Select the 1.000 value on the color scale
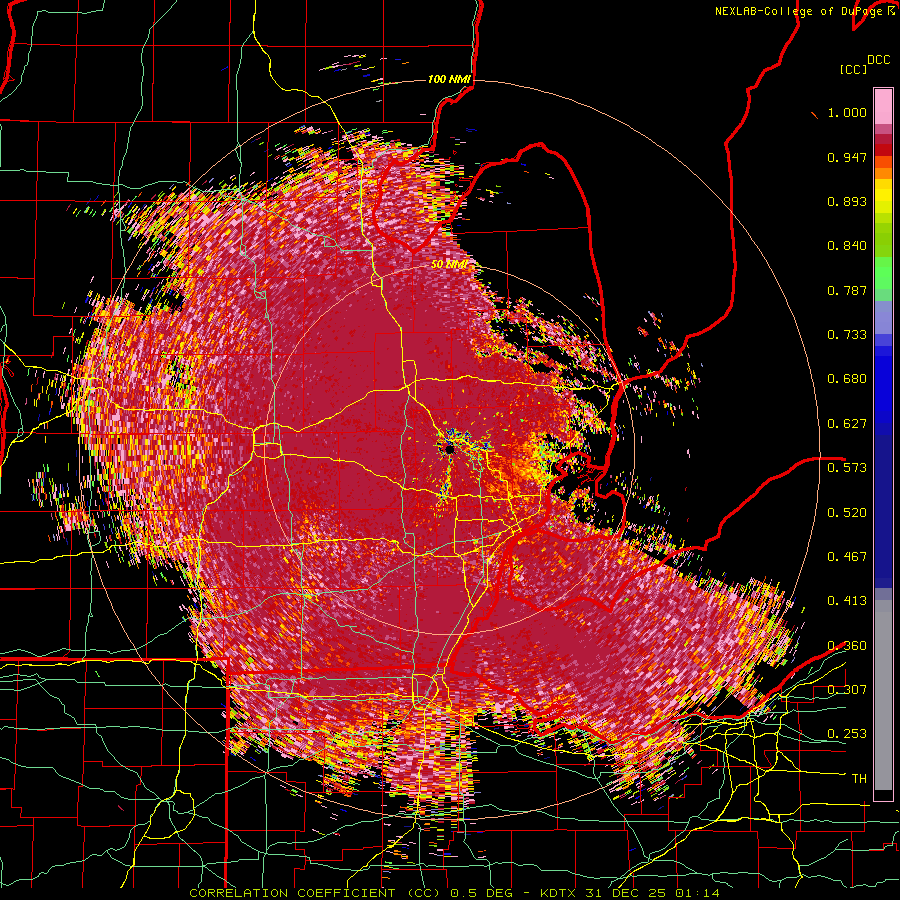This screenshot has height=900, width=900. pos(847,112)
